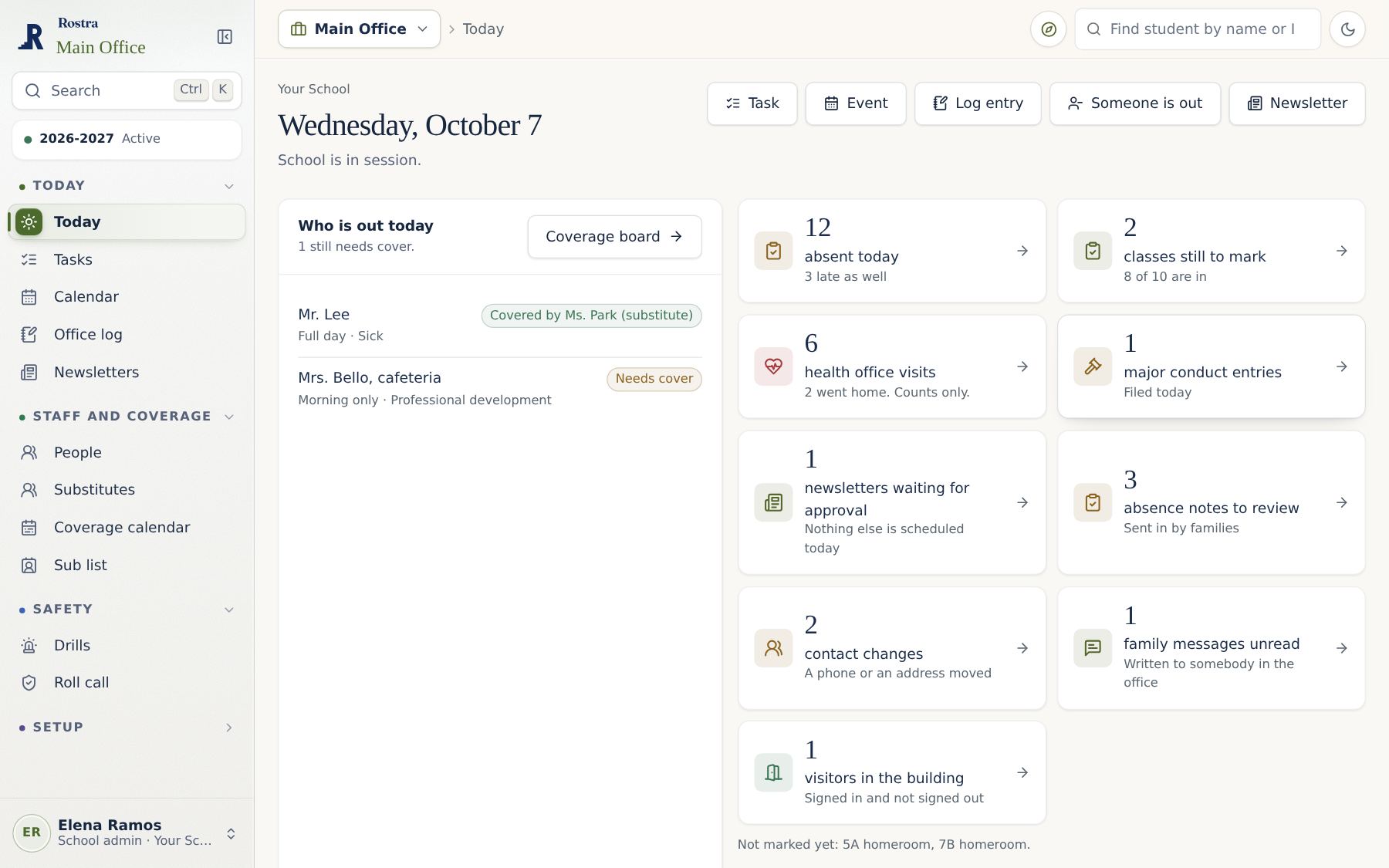The width and height of the screenshot is (1389, 868).
Task: Toggle dark mode moon icon
Action: [1347, 29]
